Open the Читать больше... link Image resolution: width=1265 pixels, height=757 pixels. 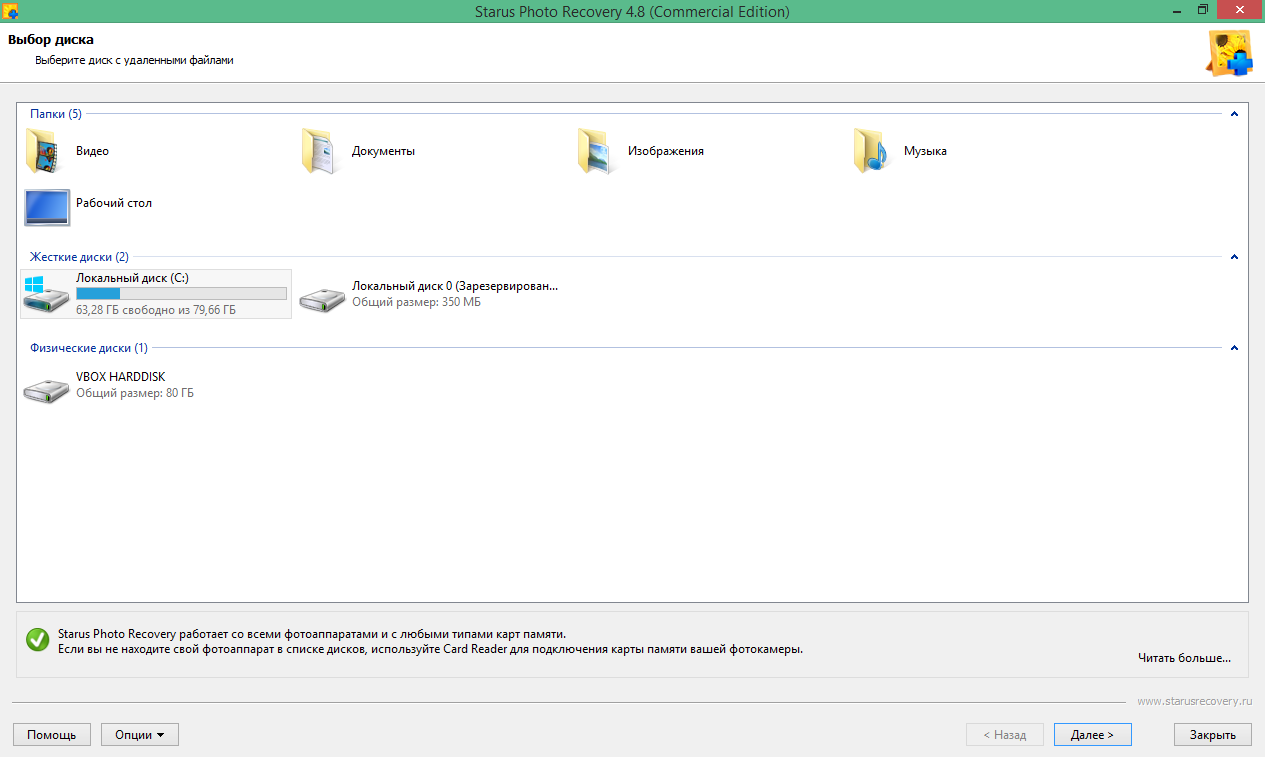tap(1185, 657)
